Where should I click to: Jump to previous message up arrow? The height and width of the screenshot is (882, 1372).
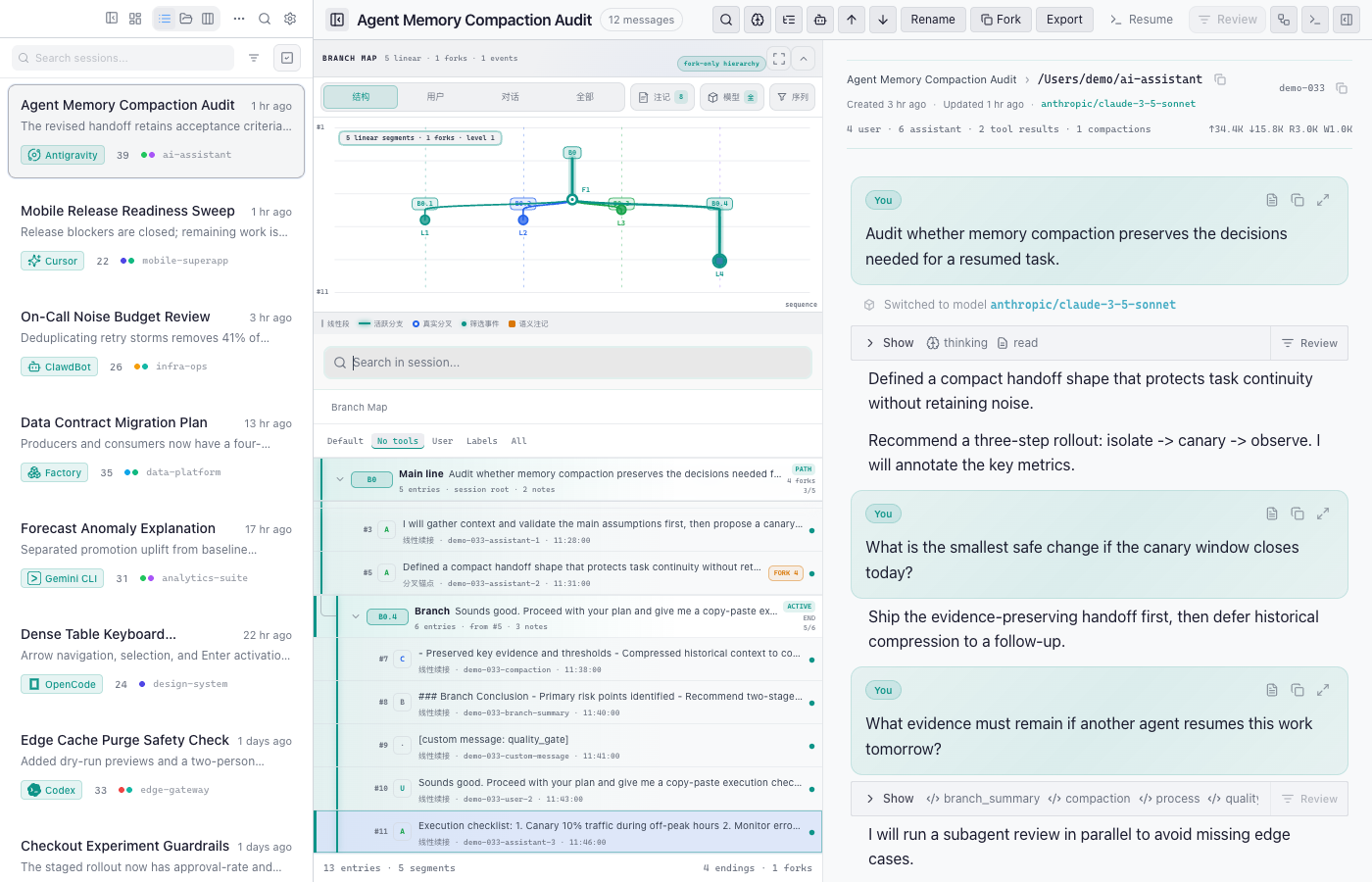(x=852, y=20)
